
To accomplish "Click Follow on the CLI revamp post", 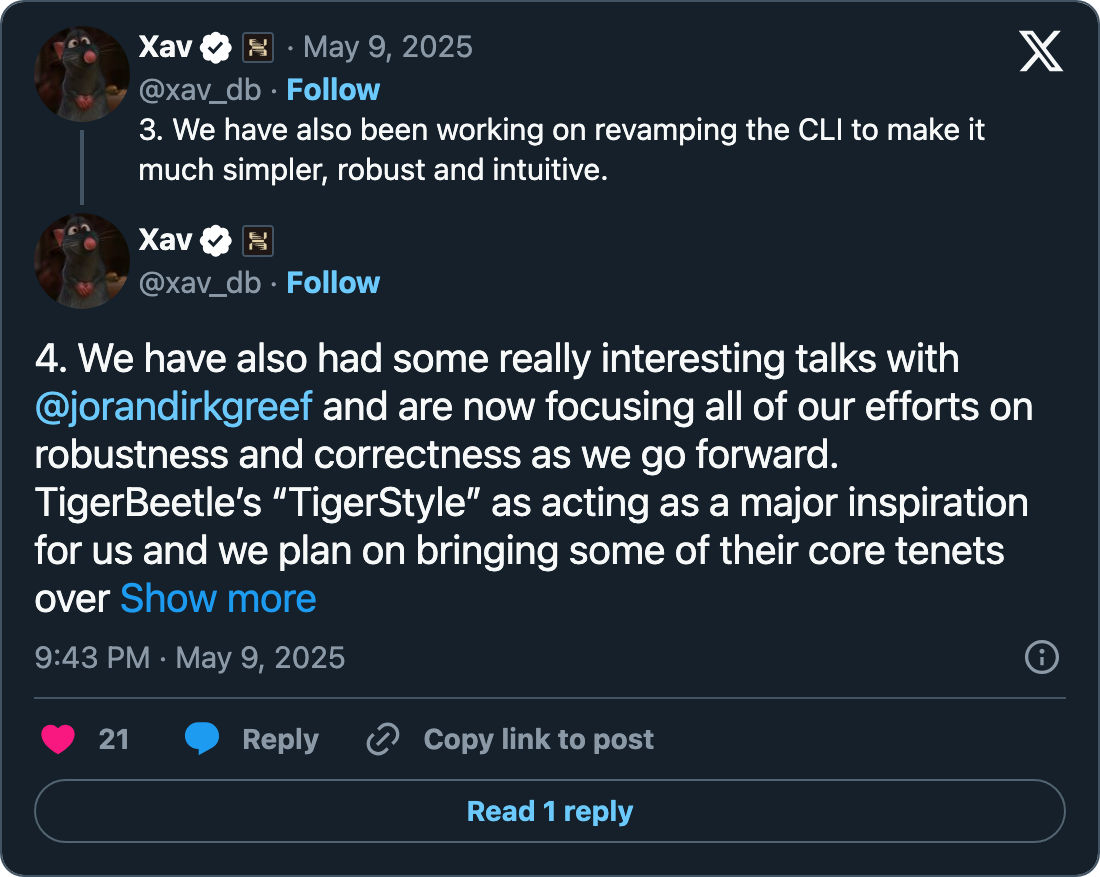I will tap(333, 90).
